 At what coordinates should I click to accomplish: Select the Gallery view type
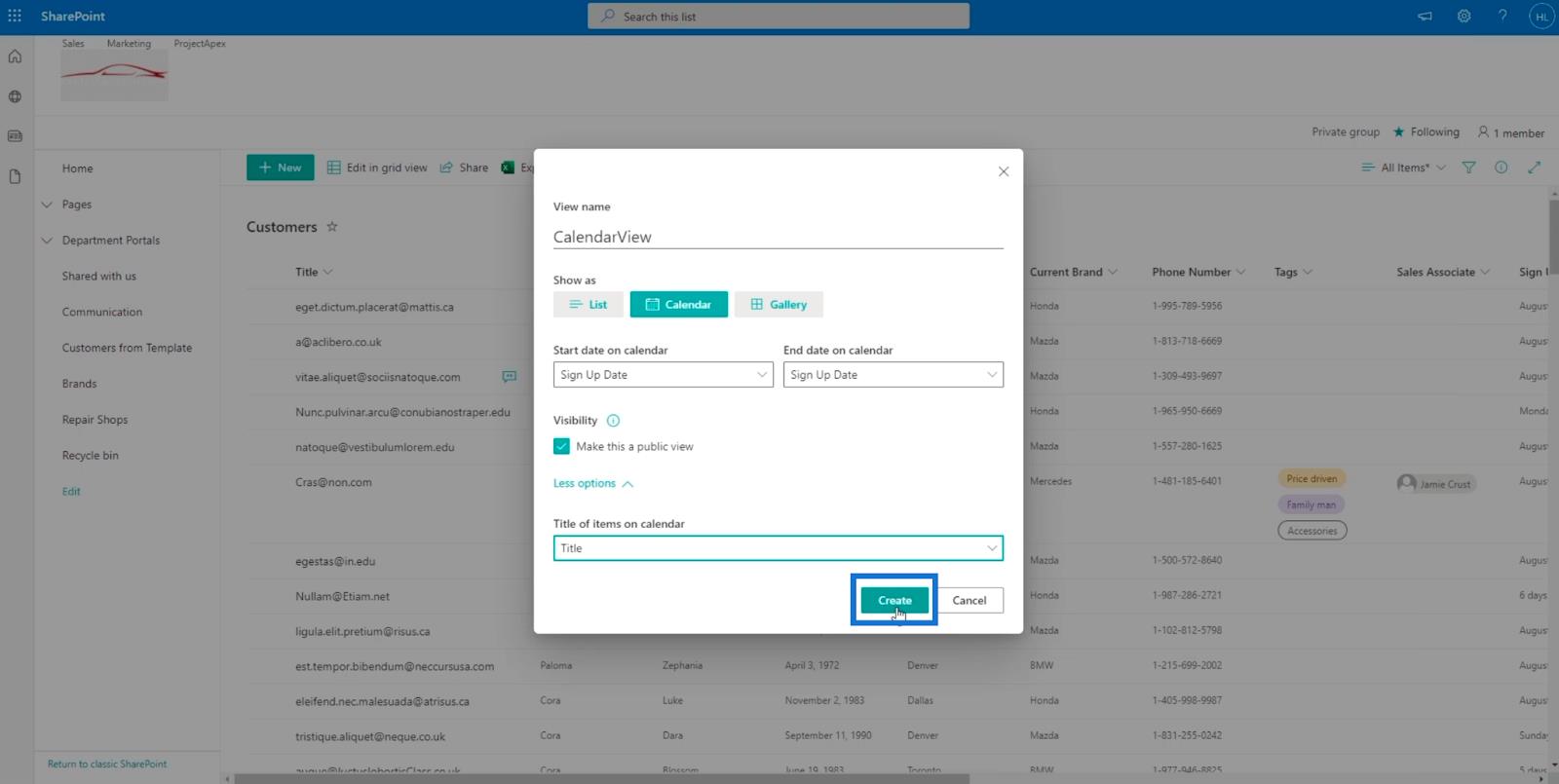(779, 305)
